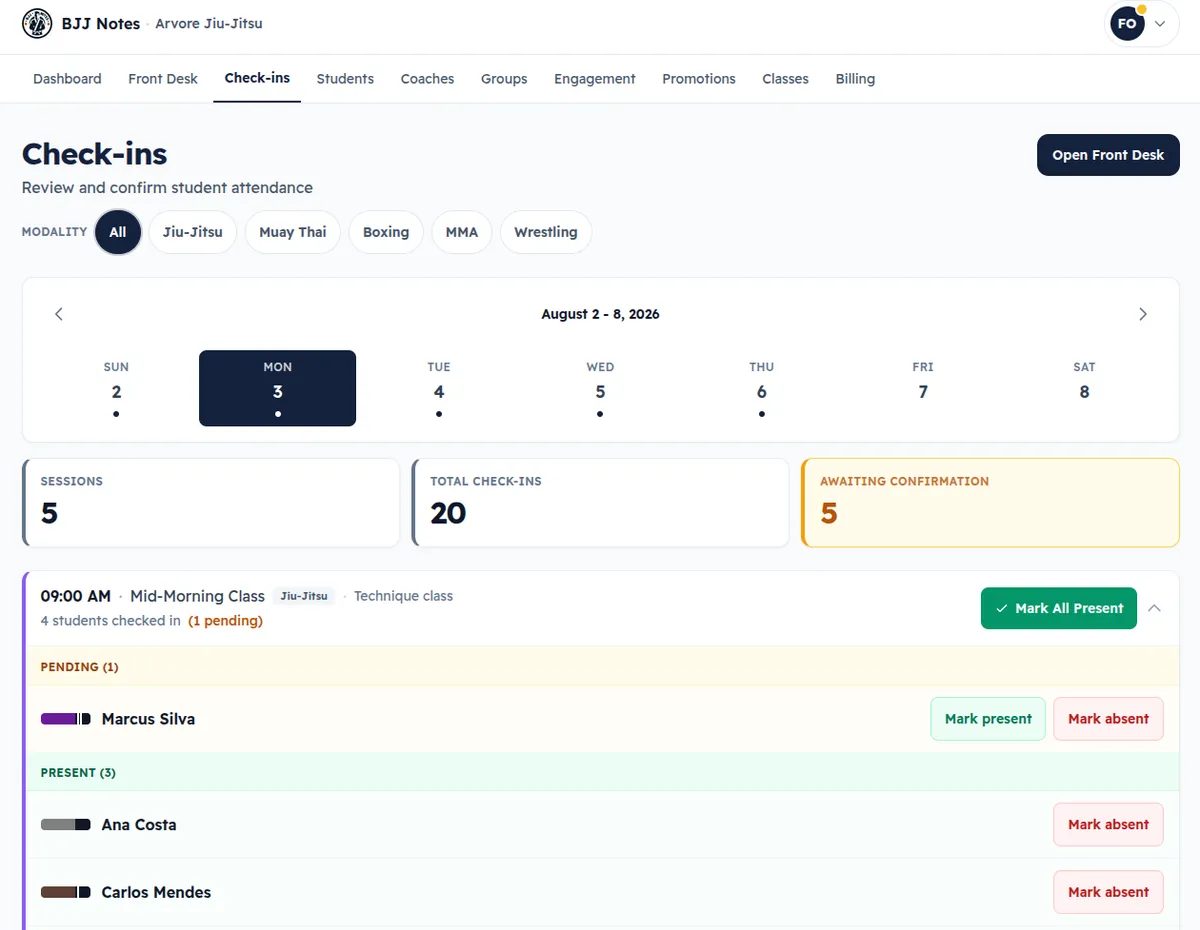Go to previous week arrow
Viewport: 1200px width, 930px height.
[59, 314]
